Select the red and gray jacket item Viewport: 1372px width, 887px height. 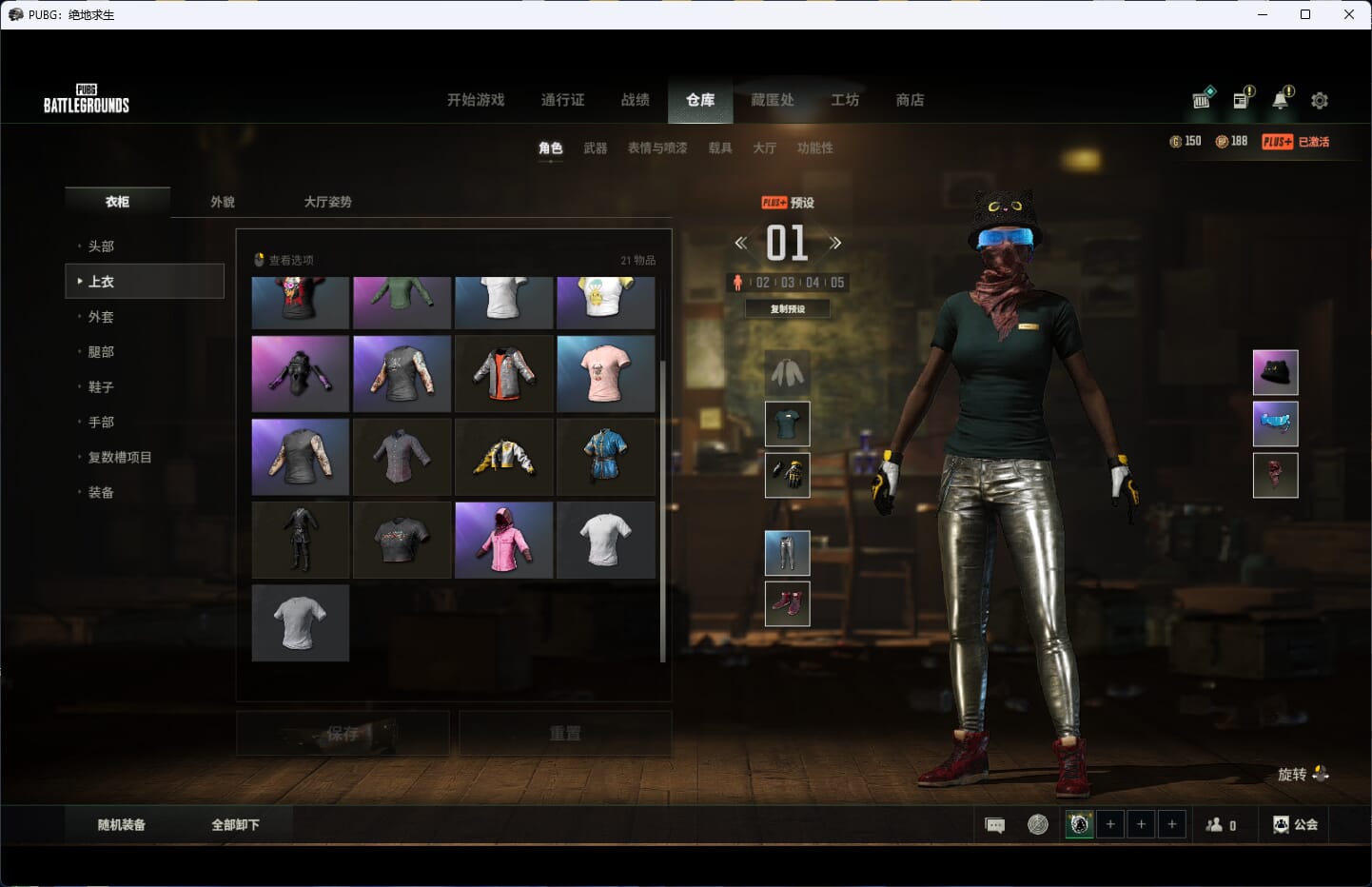pyautogui.click(x=503, y=373)
